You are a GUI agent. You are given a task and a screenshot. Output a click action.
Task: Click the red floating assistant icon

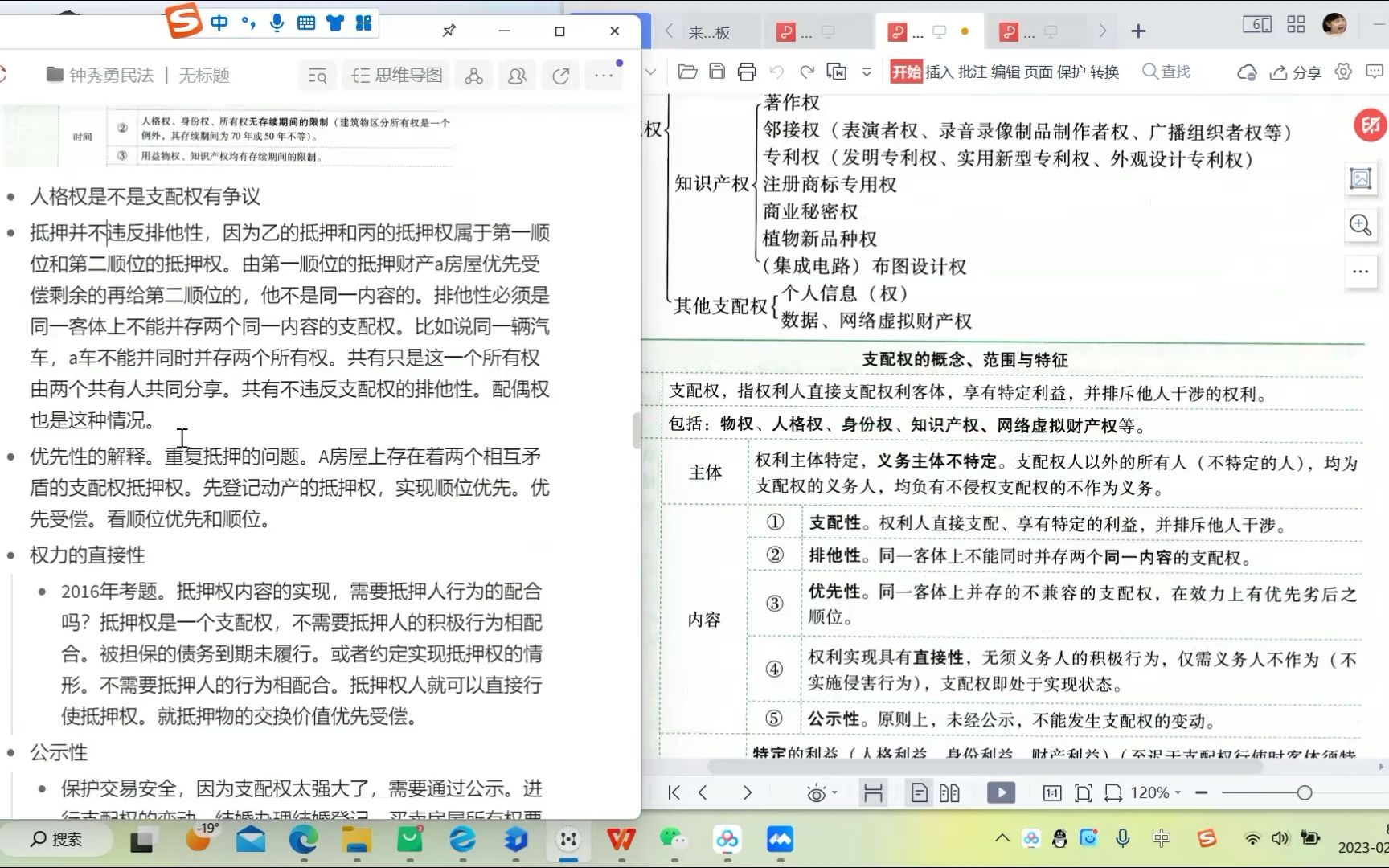pyautogui.click(x=1370, y=125)
